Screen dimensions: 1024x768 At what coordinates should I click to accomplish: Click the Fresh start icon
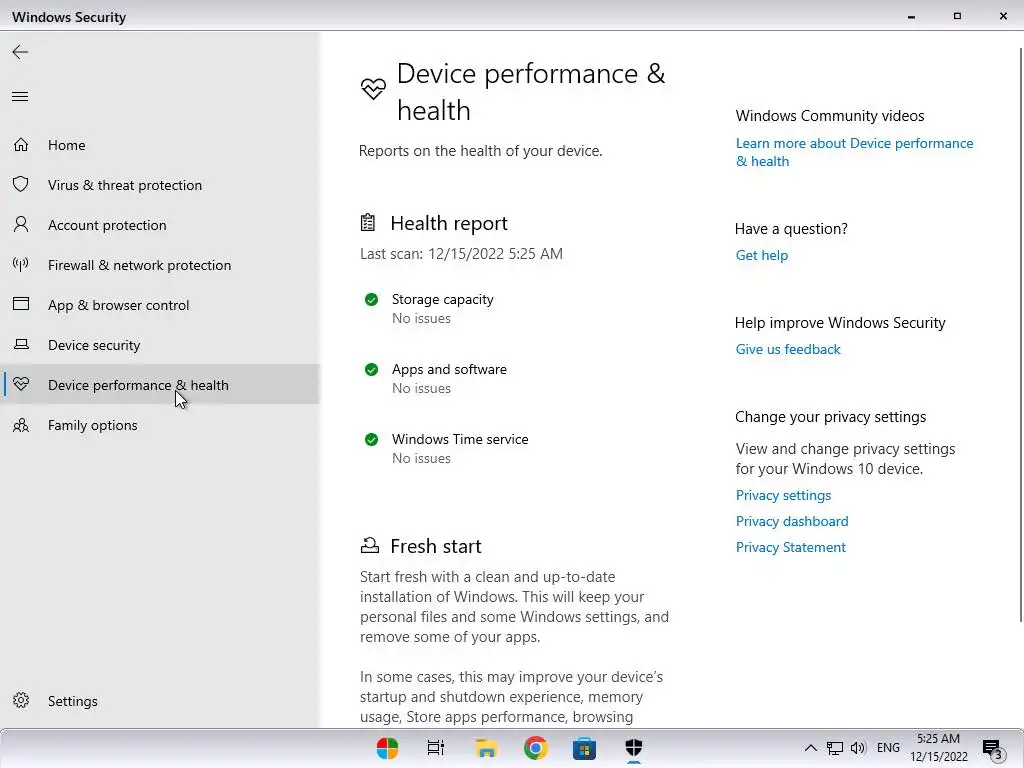[370, 545]
